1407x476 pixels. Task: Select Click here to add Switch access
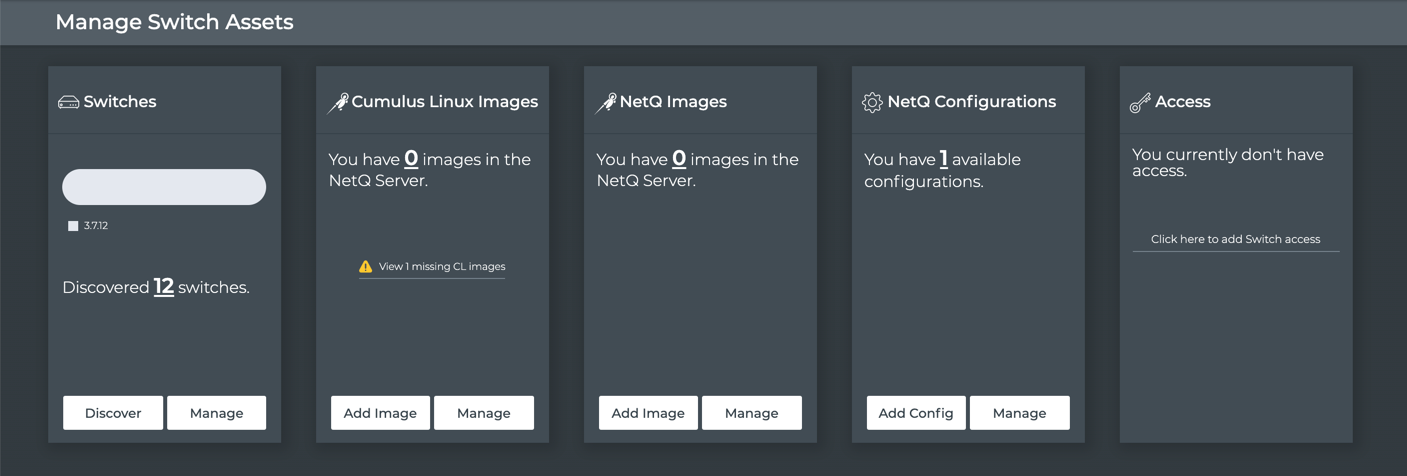click(1235, 239)
